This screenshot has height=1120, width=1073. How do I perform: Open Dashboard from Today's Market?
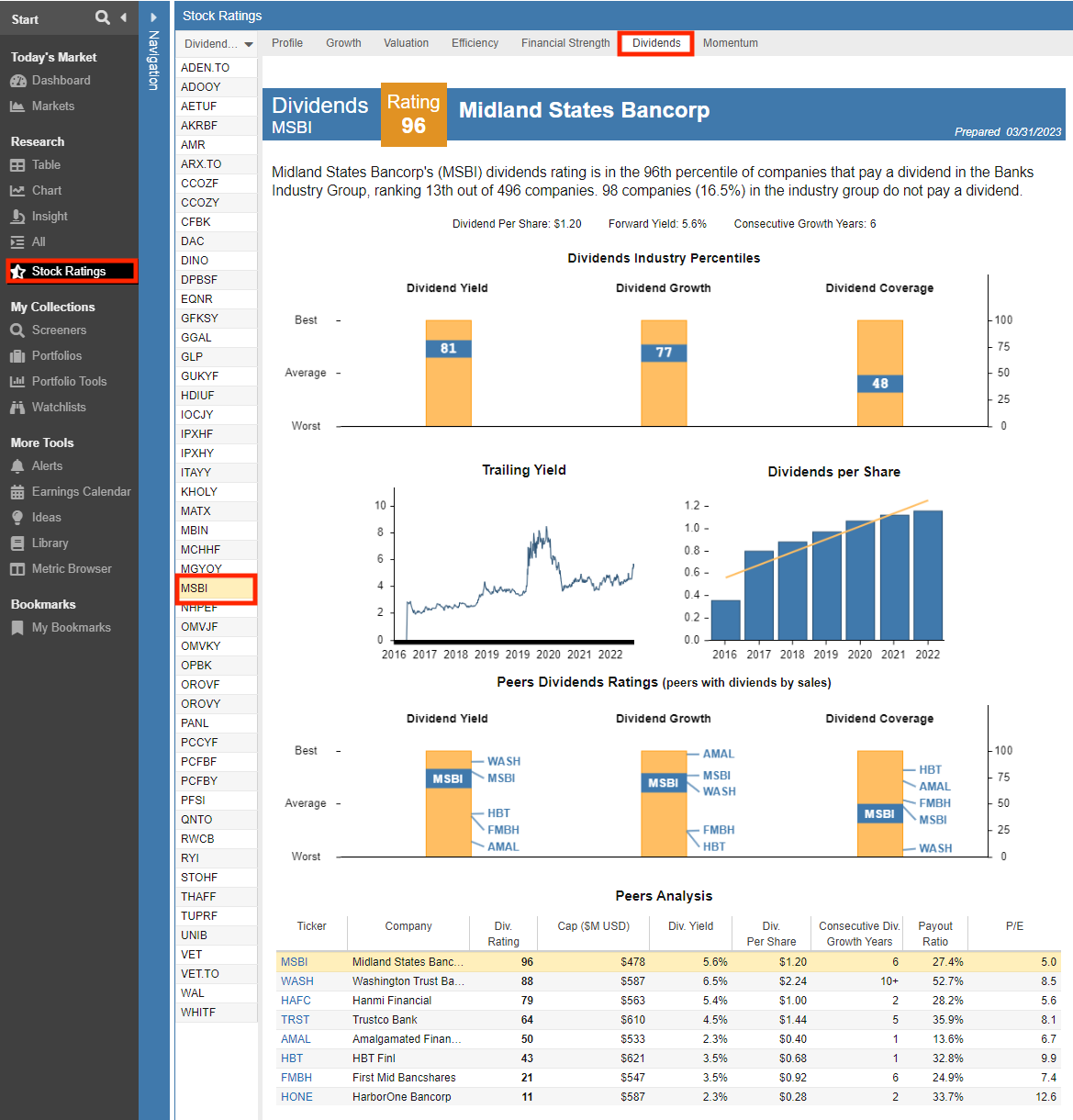tap(61, 81)
